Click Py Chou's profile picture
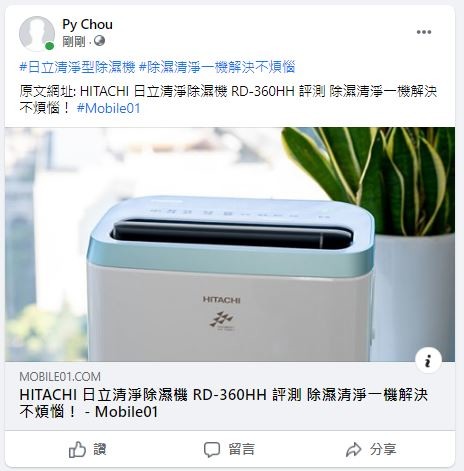Image resolution: width=464 pixels, height=471 pixels. point(37,33)
